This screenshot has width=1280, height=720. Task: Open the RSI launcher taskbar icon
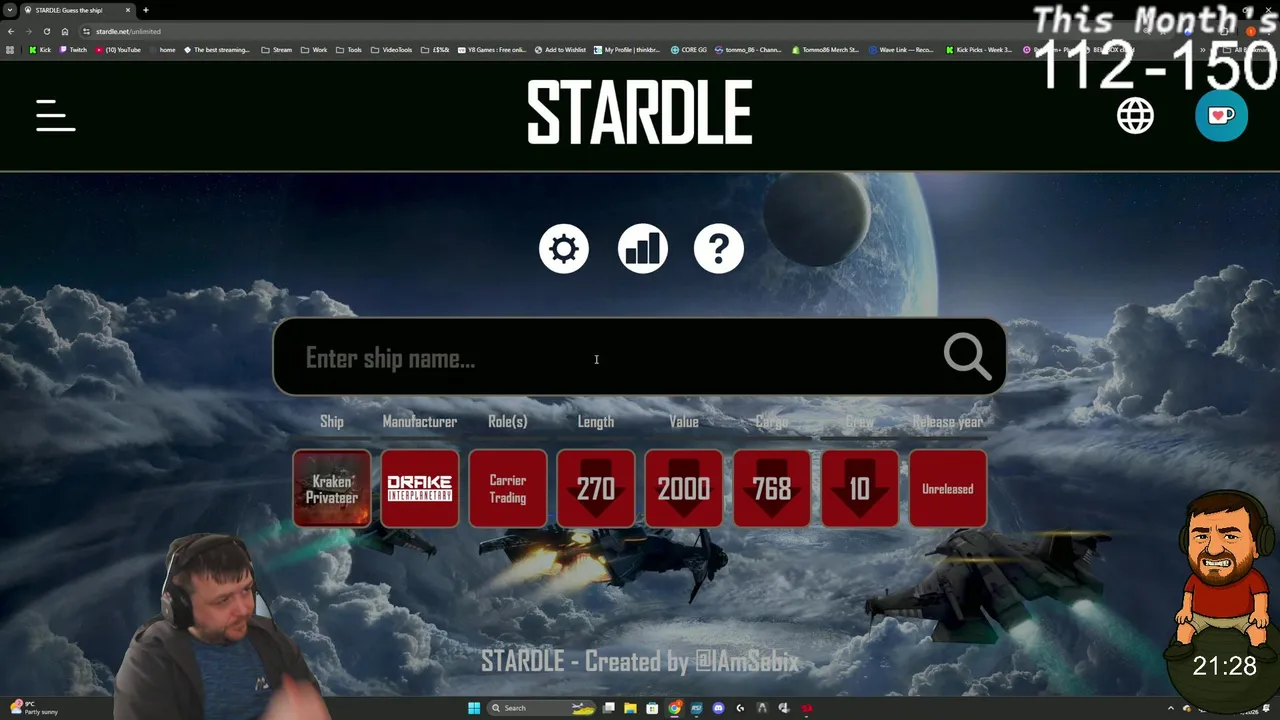point(696,708)
